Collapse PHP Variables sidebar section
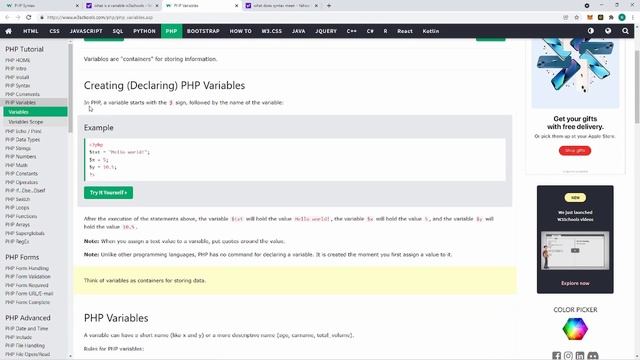 point(34,102)
